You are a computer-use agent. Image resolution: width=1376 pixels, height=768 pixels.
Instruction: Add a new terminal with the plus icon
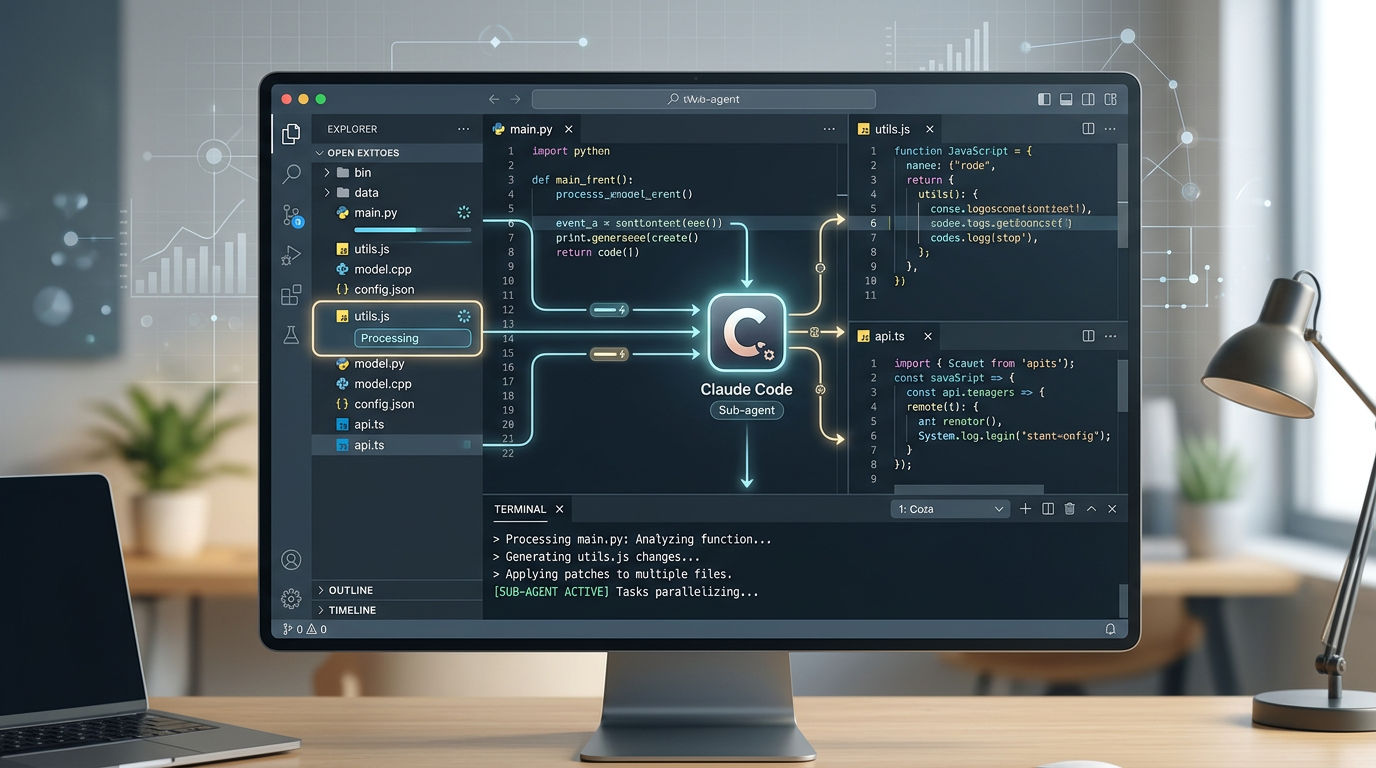(x=1024, y=508)
